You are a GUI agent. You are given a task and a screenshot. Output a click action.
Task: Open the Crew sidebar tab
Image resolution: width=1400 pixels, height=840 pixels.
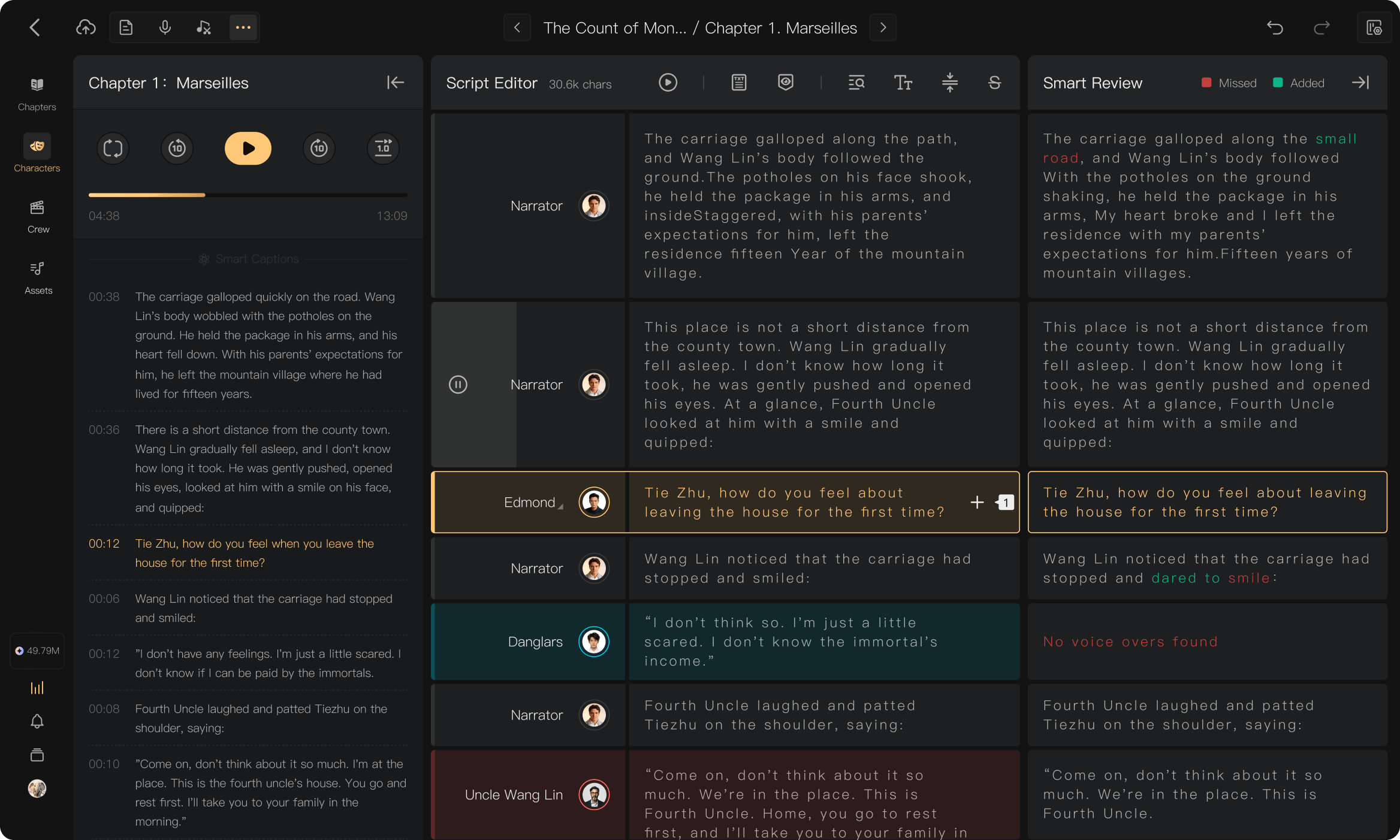37,217
